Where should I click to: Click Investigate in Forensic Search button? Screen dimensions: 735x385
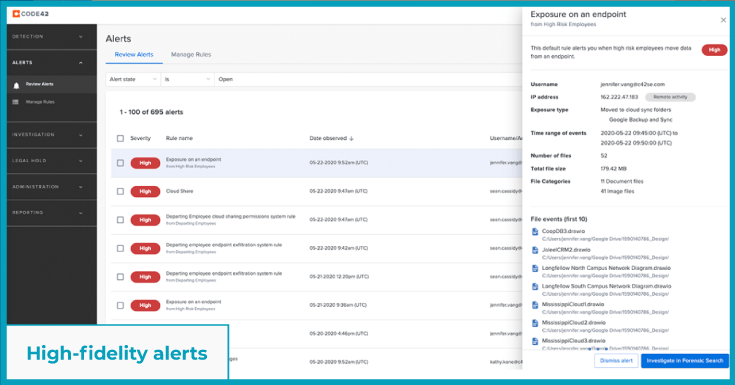click(685, 361)
